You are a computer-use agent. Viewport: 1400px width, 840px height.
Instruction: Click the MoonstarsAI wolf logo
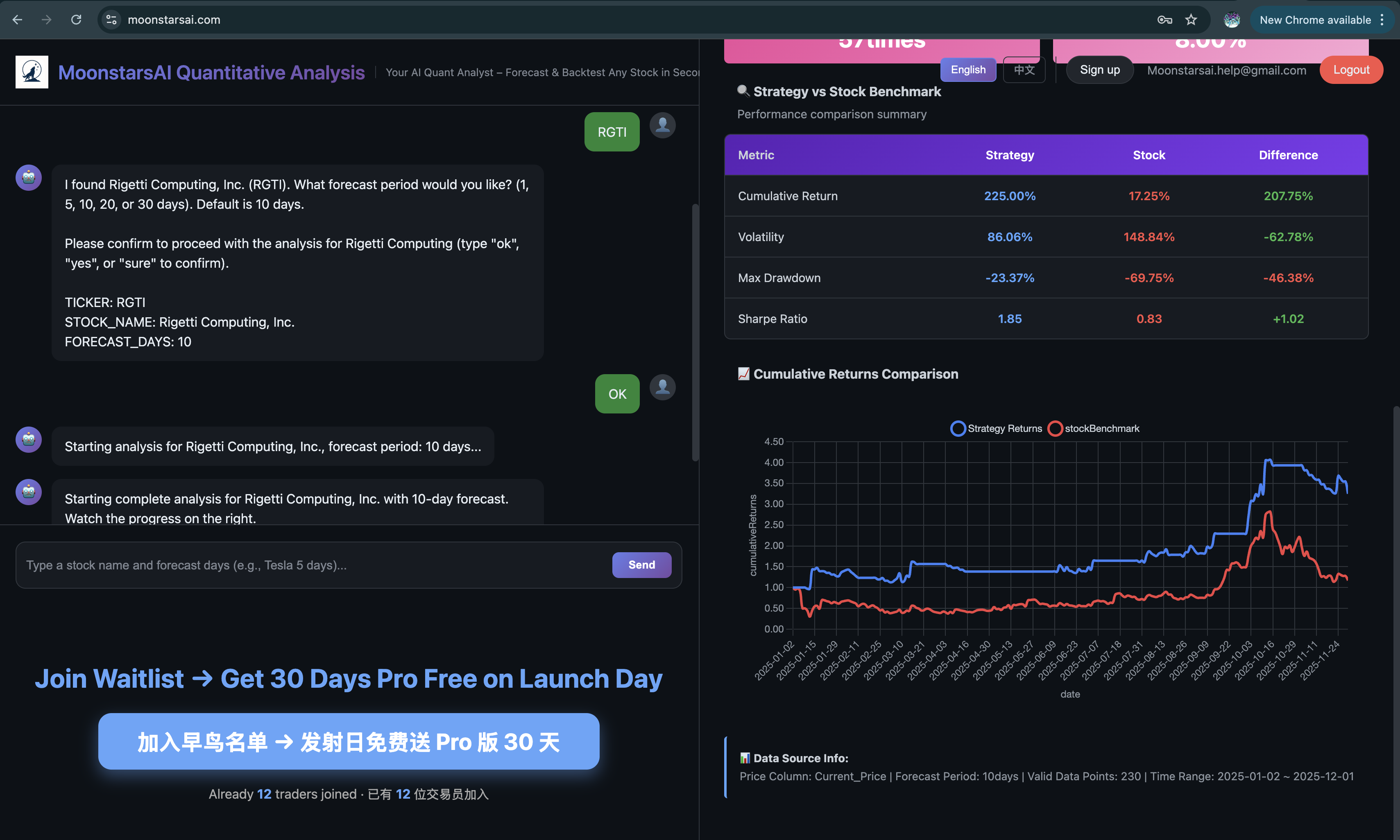point(32,72)
